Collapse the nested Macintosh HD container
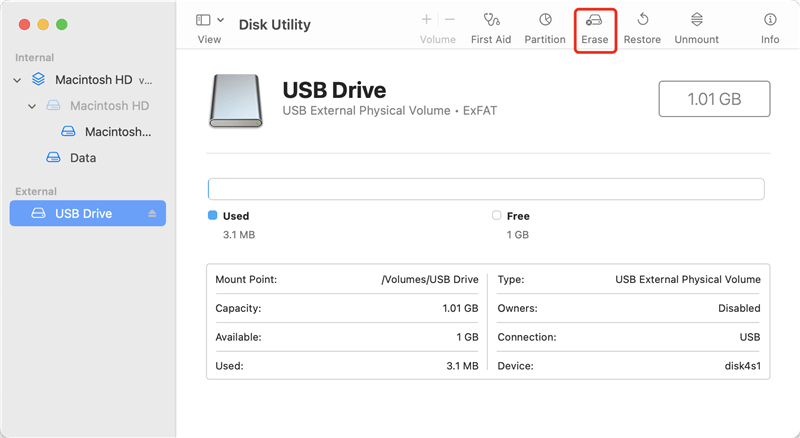The image size is (800, 438). tap(32, 106)
